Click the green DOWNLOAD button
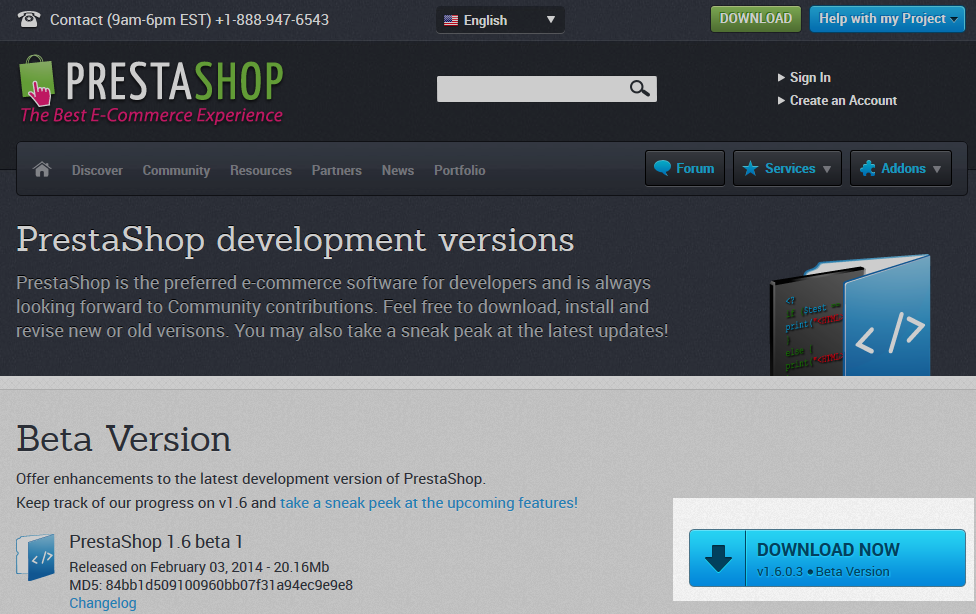The width and height of the screenshot is (976, 614). (756, 19)
